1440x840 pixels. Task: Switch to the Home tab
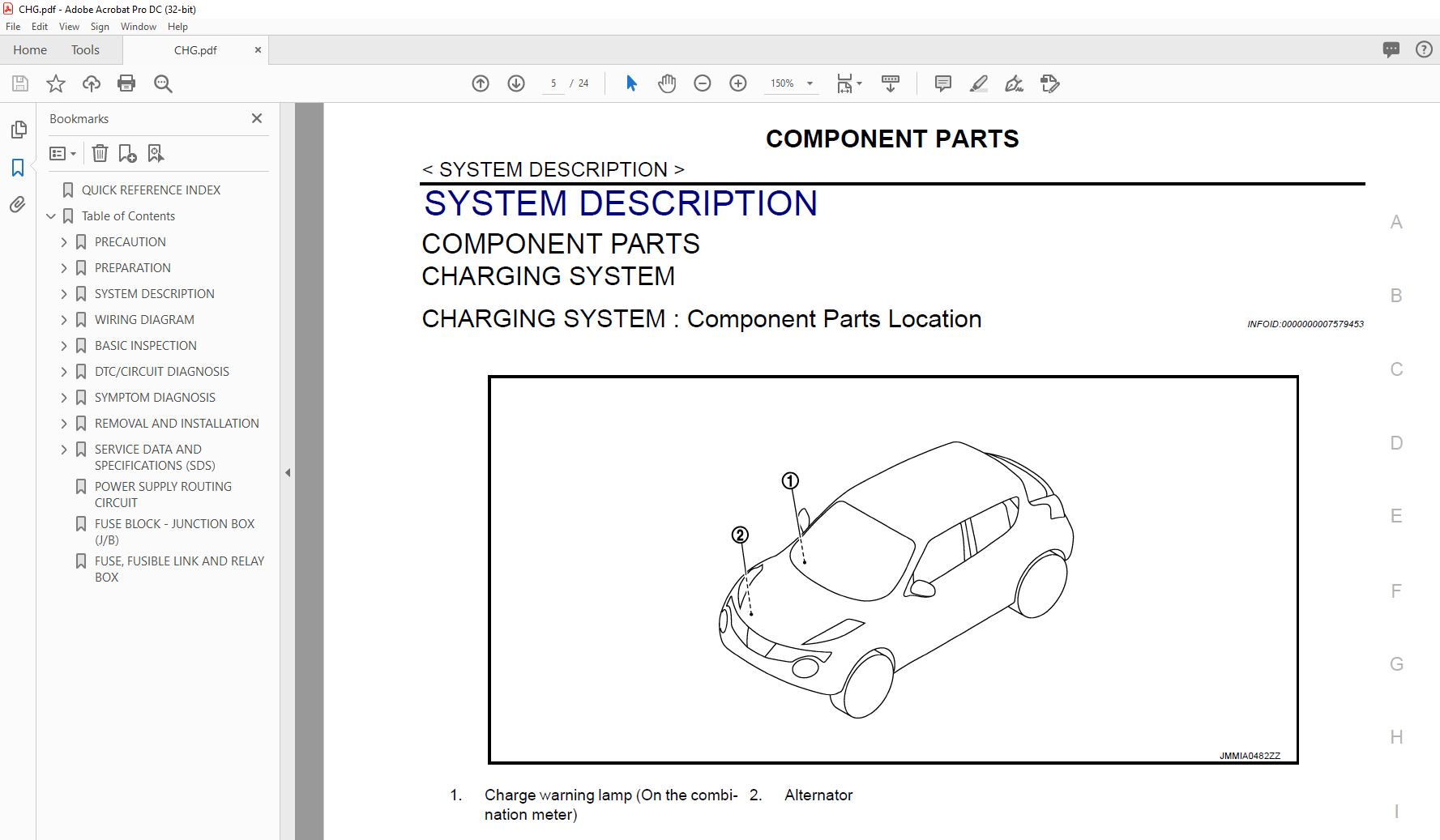tap(30, 50)
